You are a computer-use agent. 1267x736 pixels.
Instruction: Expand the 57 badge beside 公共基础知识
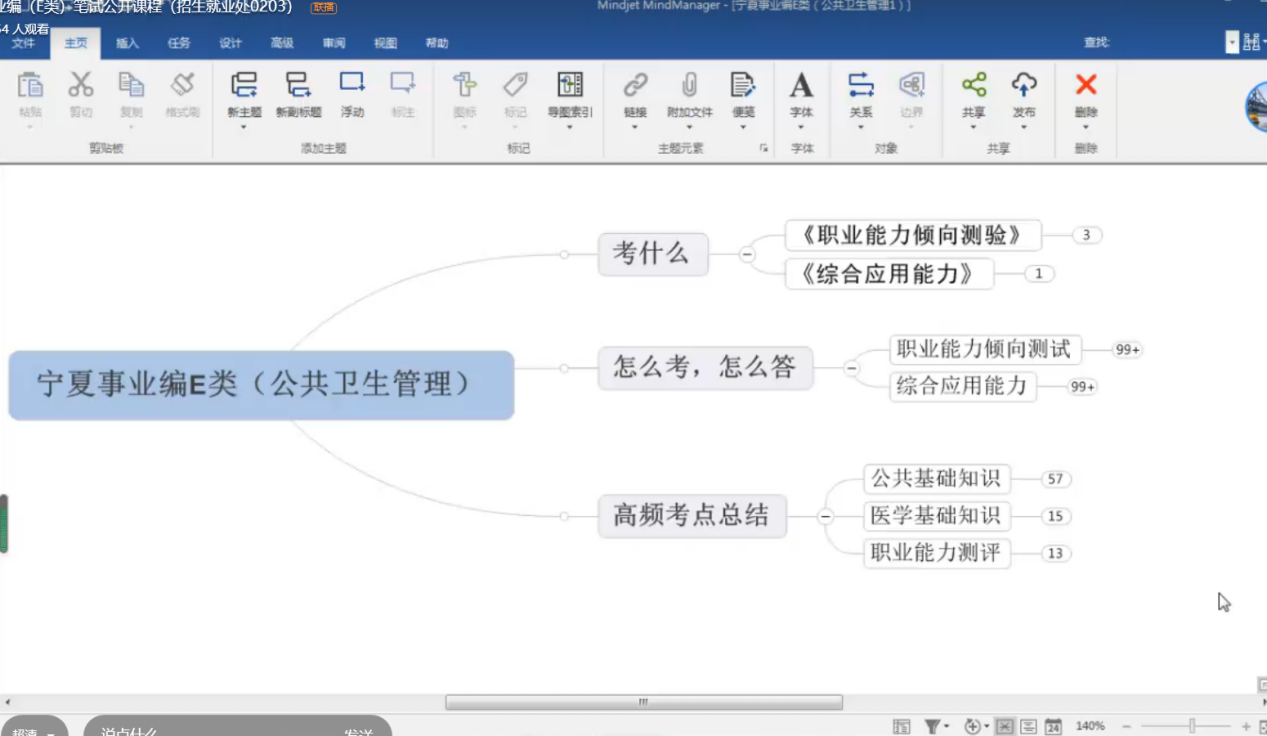(x=1055, y=480)
